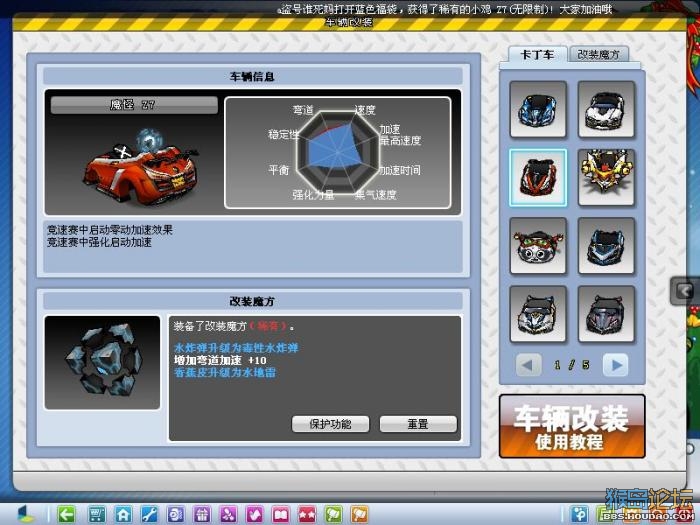The height and width of the screenshot is (525, 700).
Task: Click the 车辆信息 section header
Action: (252, 76)
